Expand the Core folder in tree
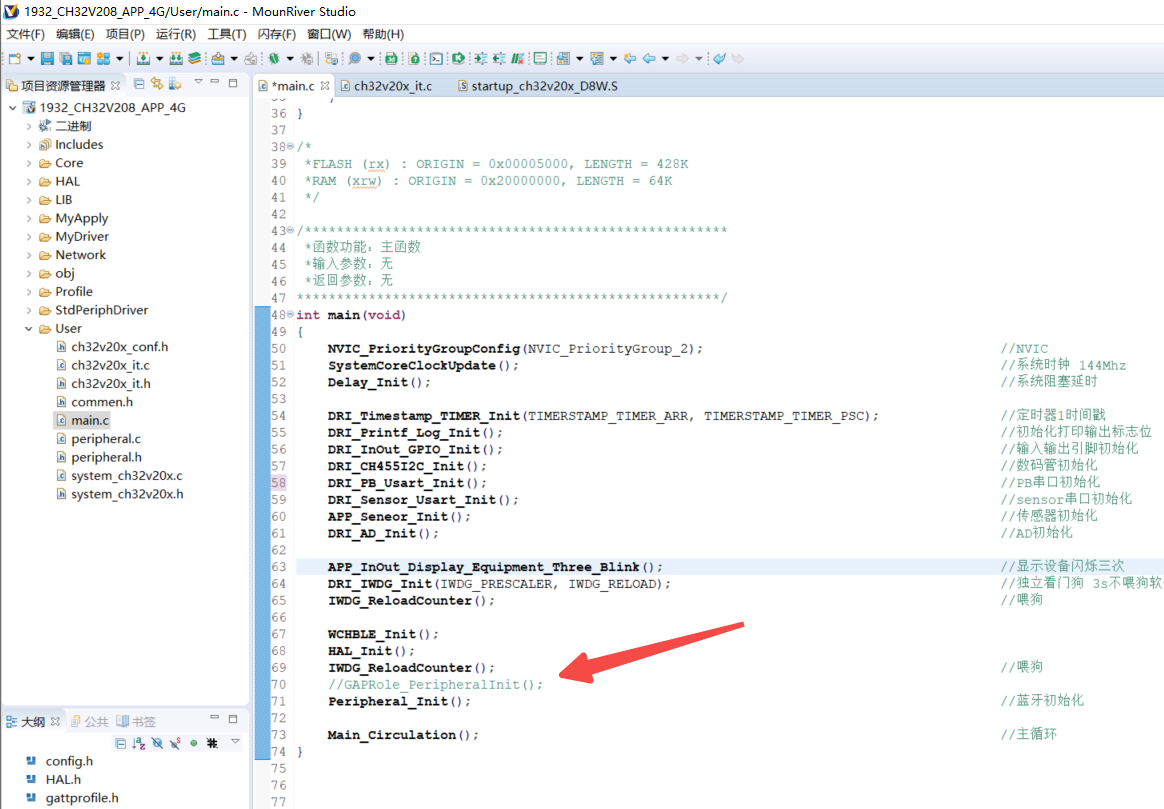The height and width of the screenshot is (809, 1164). (x=29, y=163)
